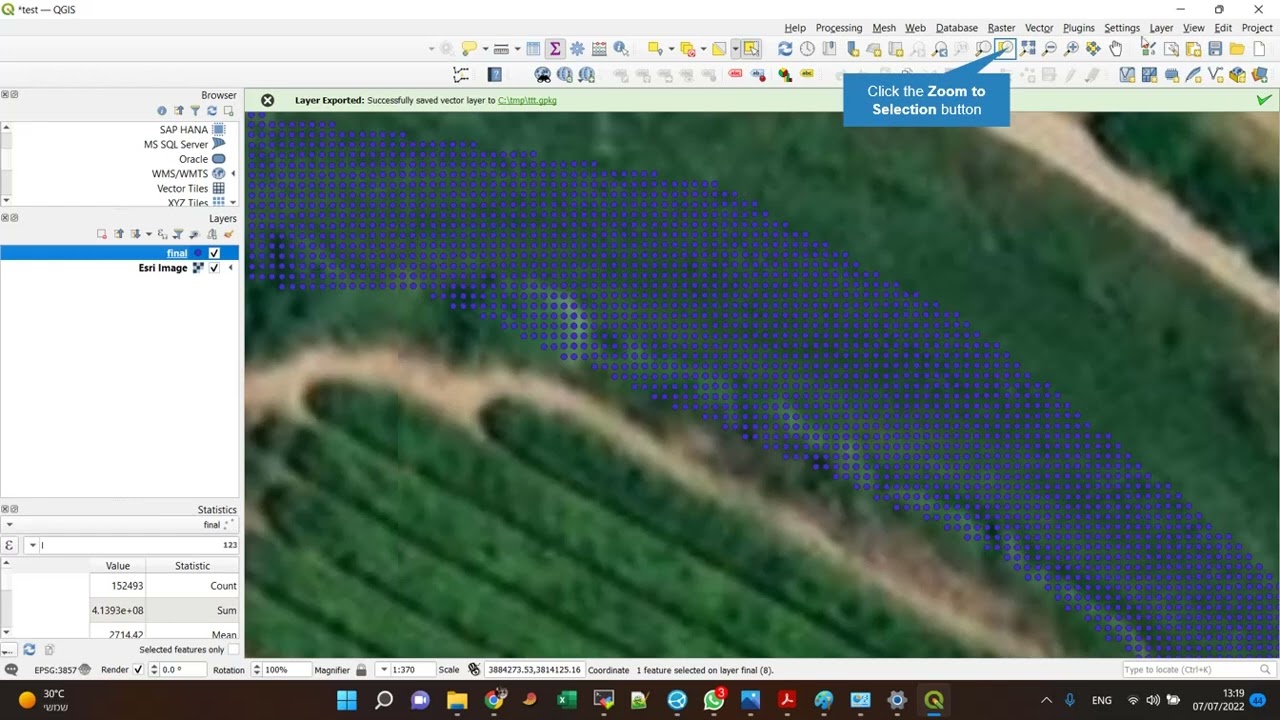Click the Zoom Out magnifier icon

pyautogui.click(x=1049, y=48)
